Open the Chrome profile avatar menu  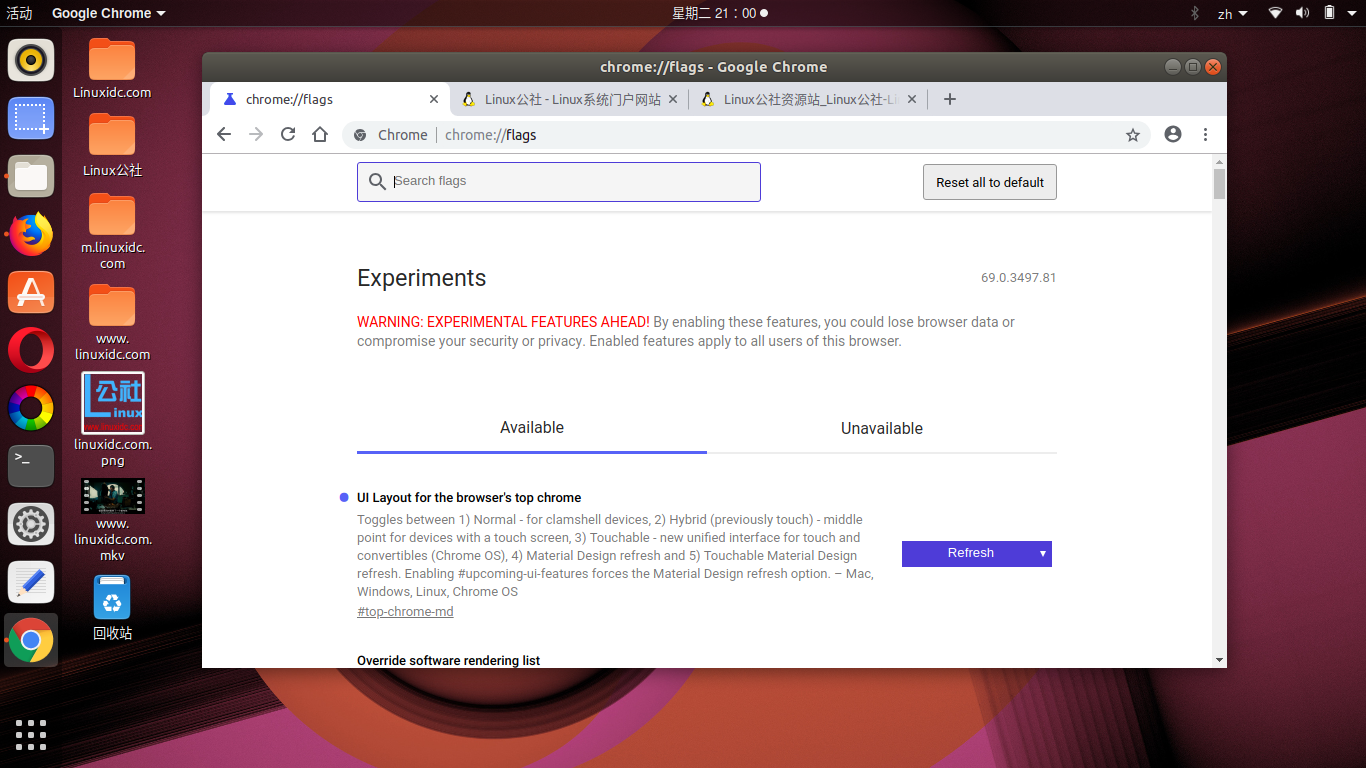(1173, 135)
